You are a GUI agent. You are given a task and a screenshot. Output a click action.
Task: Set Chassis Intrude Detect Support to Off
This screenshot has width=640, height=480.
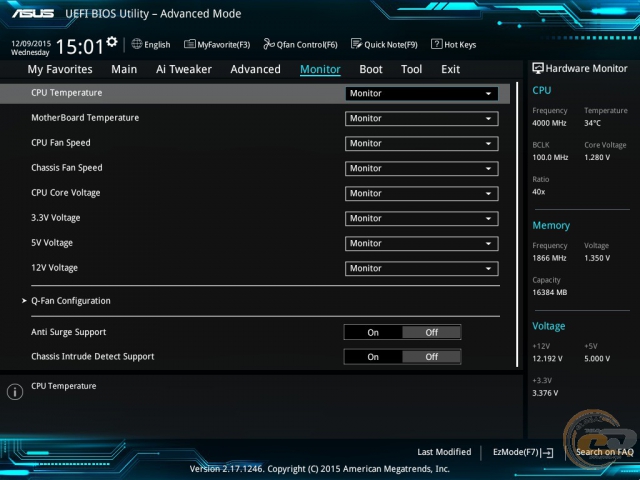click(x=432, y=357)
